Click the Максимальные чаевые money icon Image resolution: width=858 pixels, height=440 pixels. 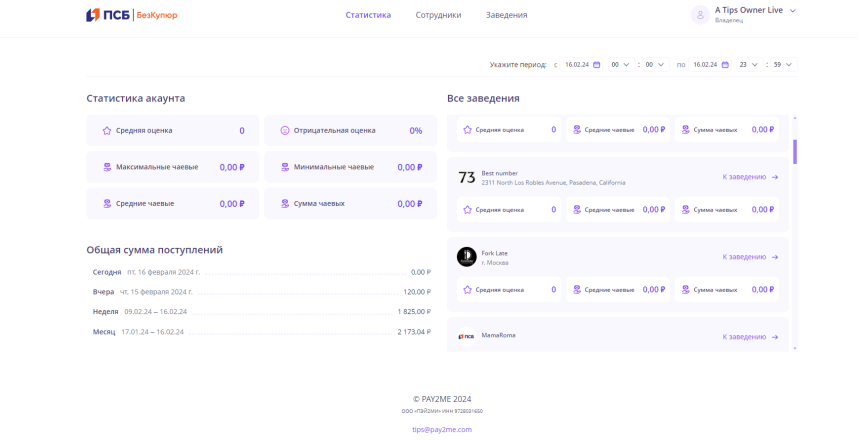coord(107,167)
